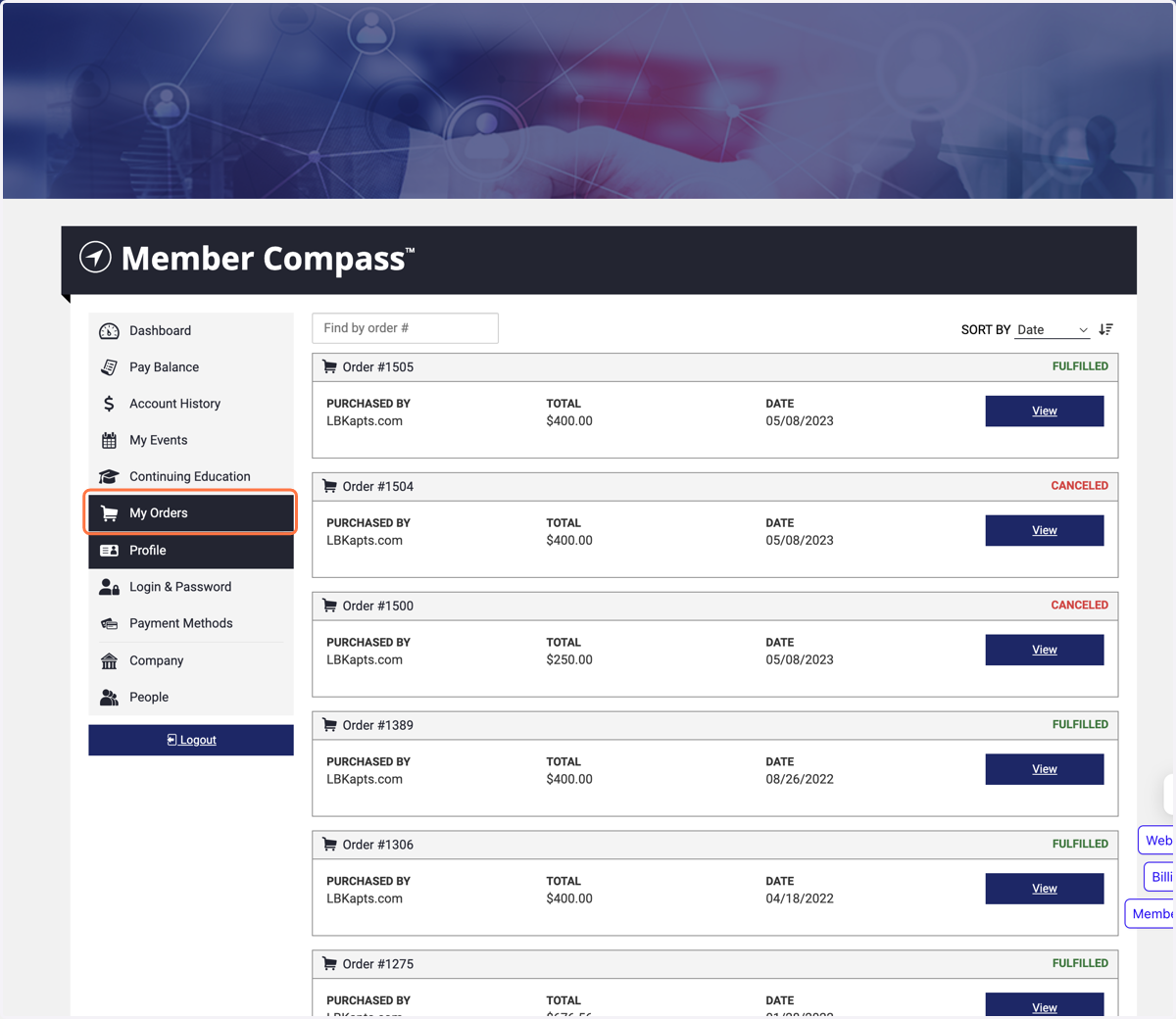The height and width of the screenshot is (1019, 1176).
Task: Click the Pay Balance invoice icon
Action: [109, 367]
